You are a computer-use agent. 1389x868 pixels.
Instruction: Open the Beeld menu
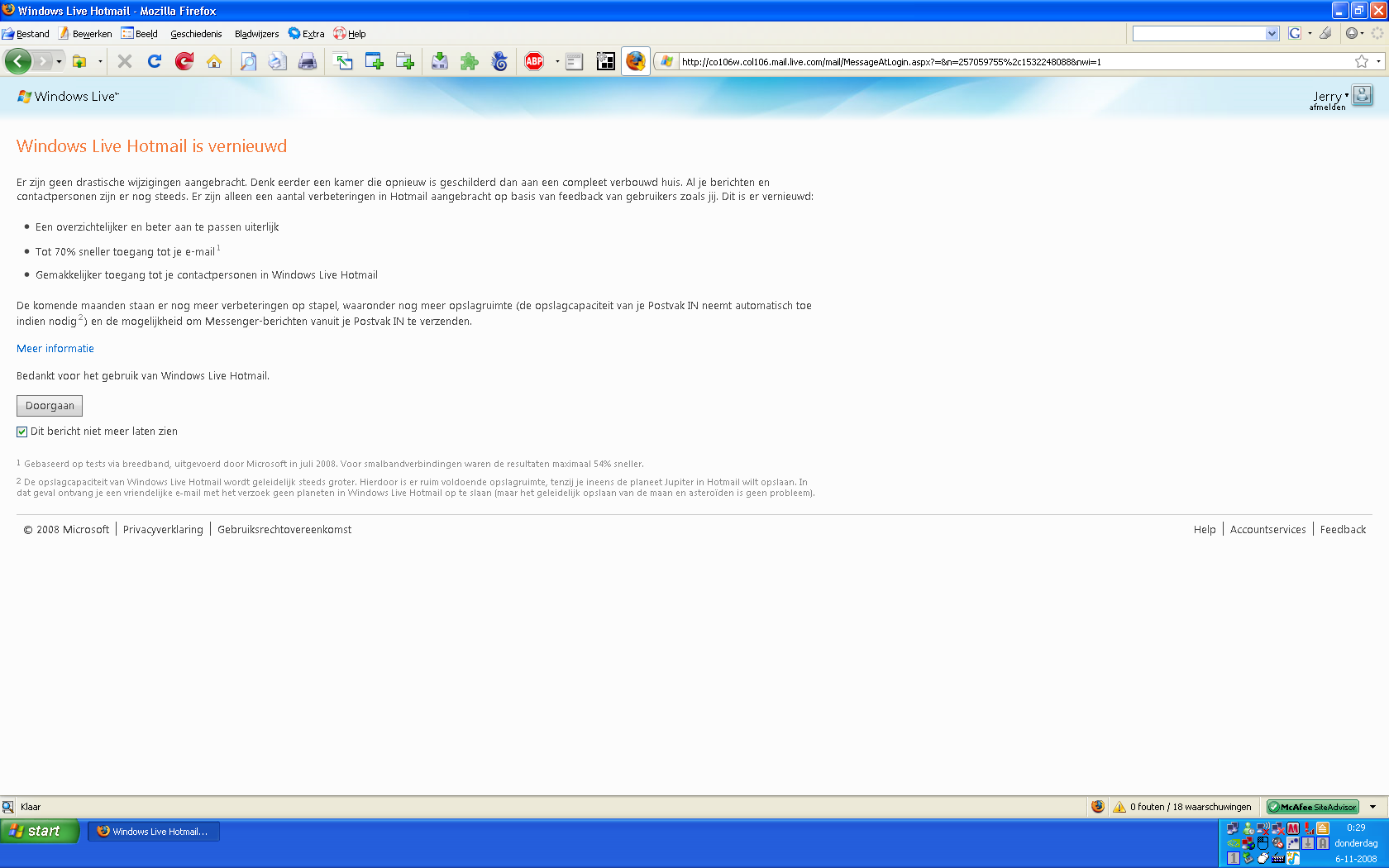[x=139, y=34]
